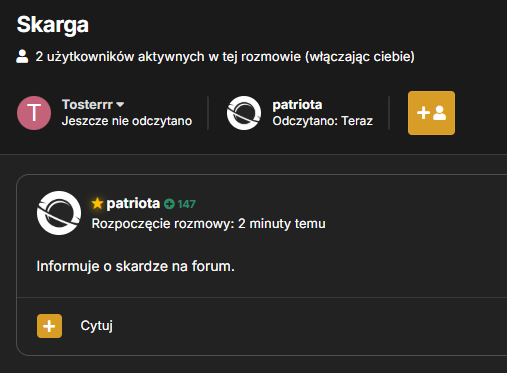Expand the dropdown caret beside Tosterrr
Screen dimensions: 507x373
[120, 105]
